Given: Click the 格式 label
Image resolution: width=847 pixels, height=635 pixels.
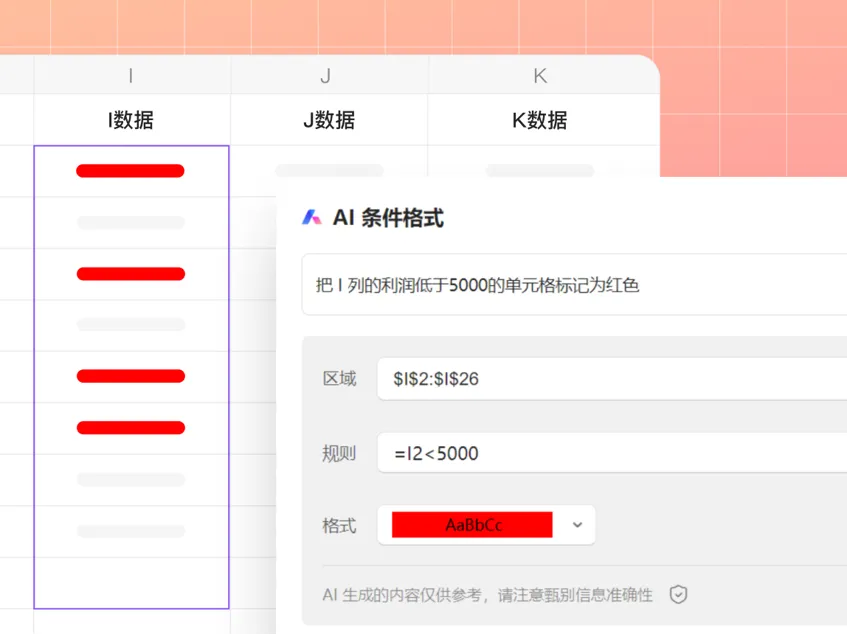Looking at the screenshot, I should [339, 525].
